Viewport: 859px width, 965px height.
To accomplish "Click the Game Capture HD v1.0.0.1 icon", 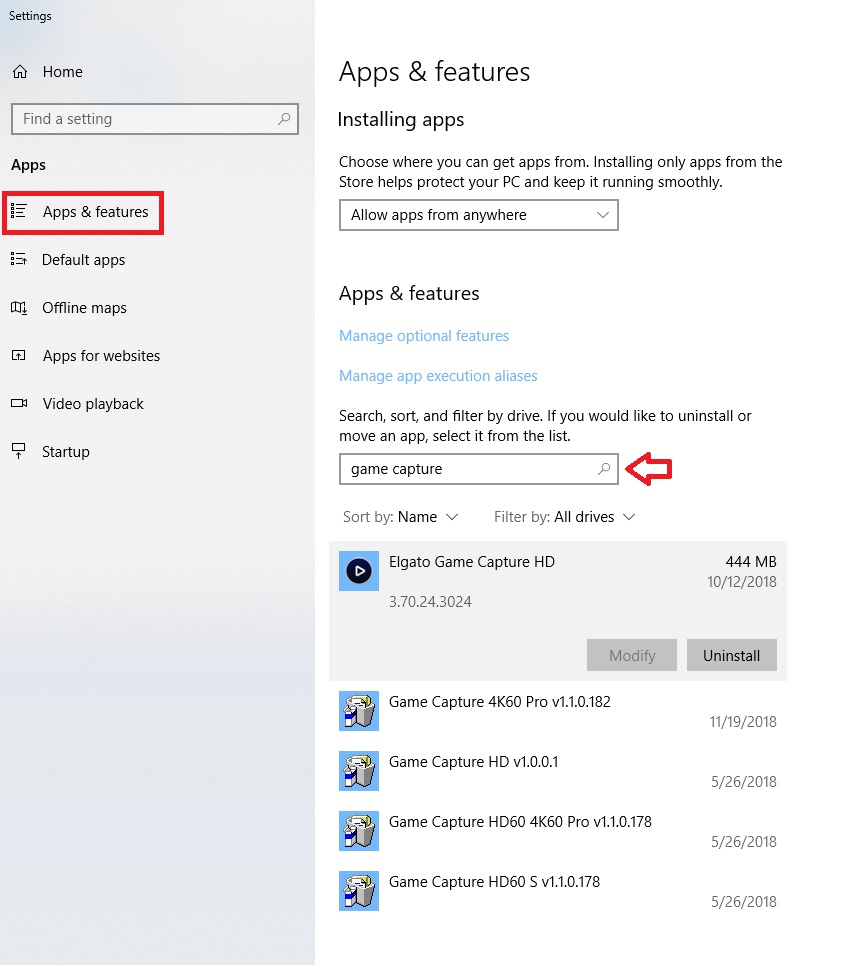I will click(358, 771).
